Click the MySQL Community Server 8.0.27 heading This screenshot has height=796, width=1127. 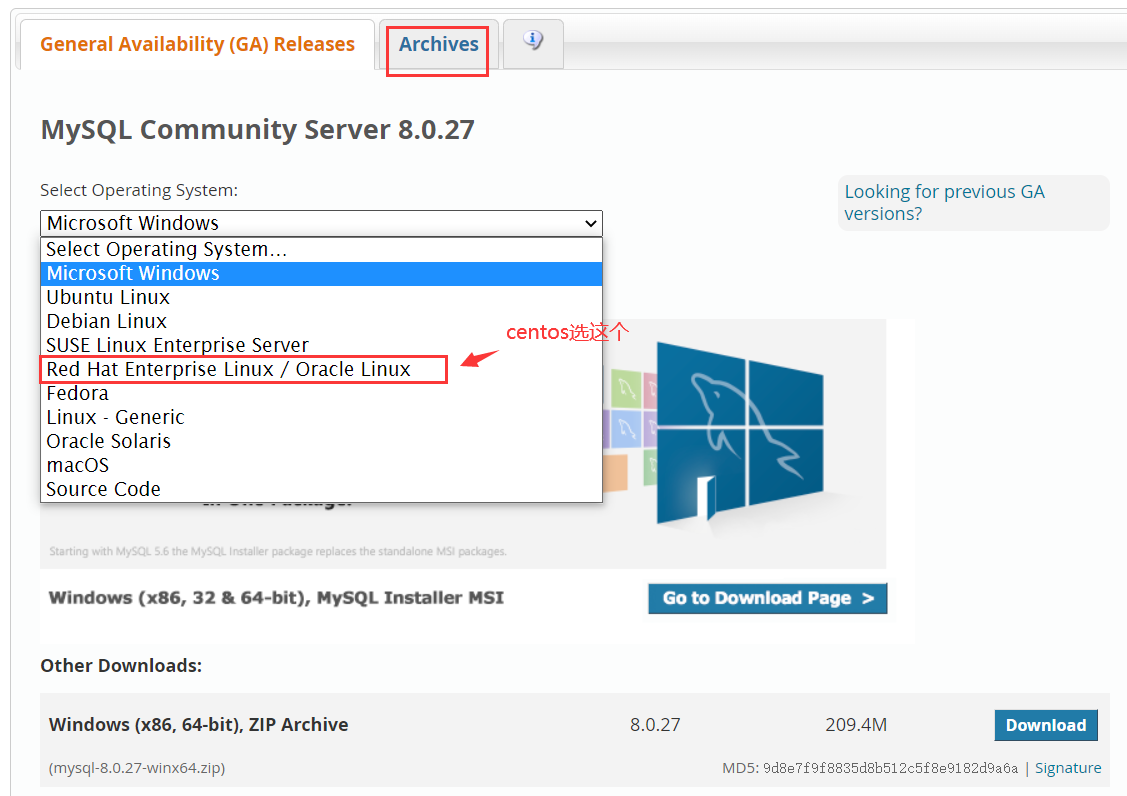point(257,130)
